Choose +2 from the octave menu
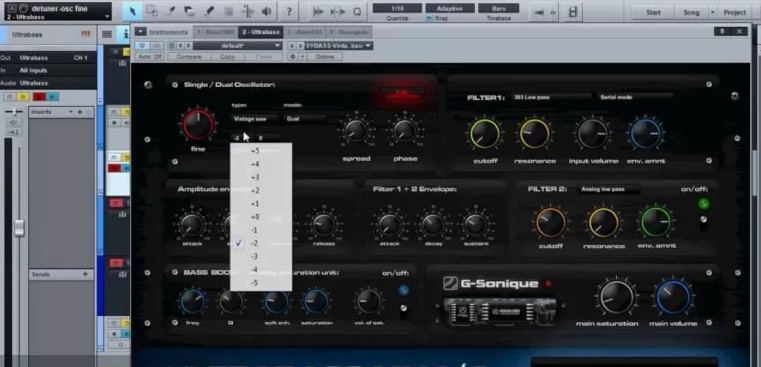This screenshot has height=367, width=761. click(x=261, y=190)
